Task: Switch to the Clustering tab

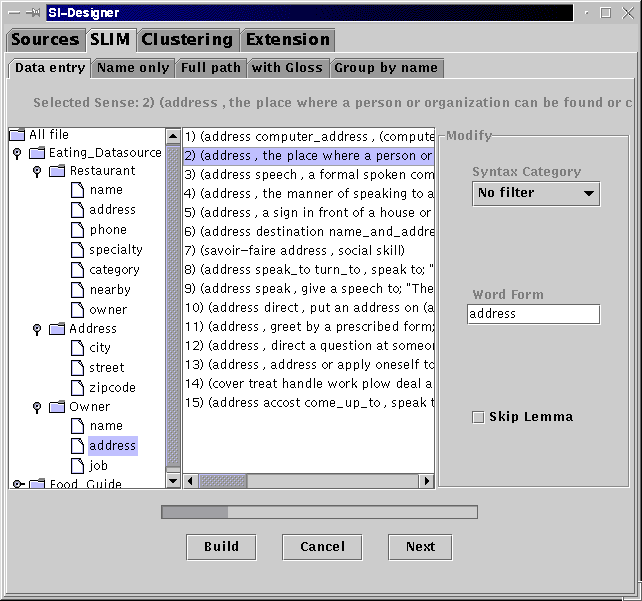Action: point(187,40)
